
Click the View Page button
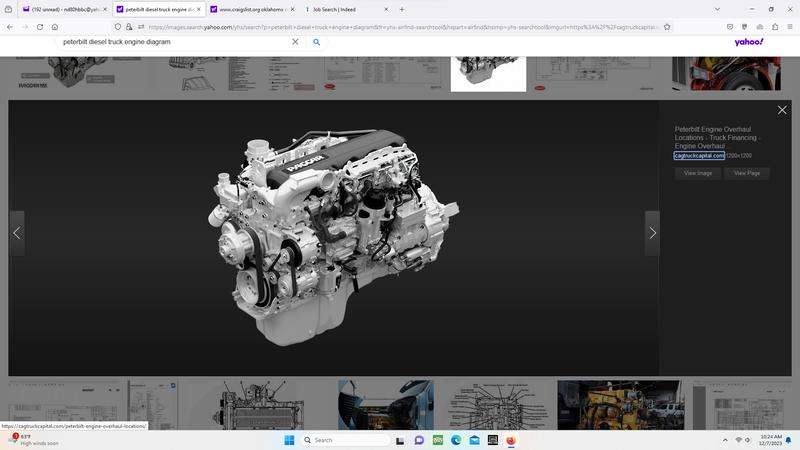click(x=746, y=173)
